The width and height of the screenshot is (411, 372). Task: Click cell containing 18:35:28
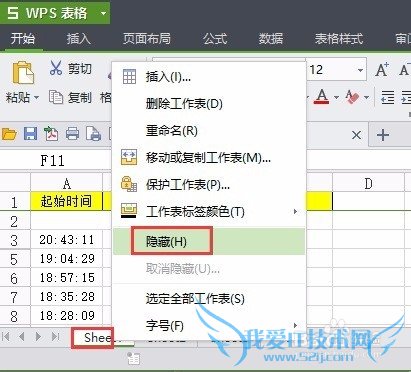pyautogui.click(x=67, y=296)
